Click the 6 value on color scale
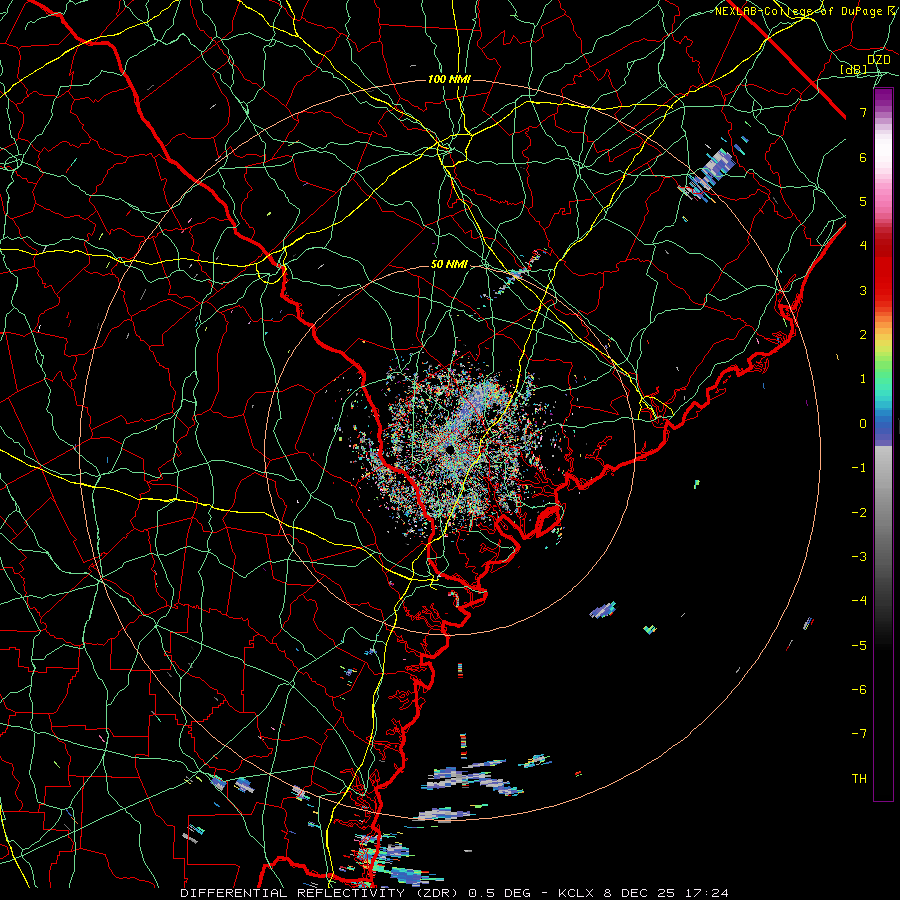Image resolution: width=900 pixels, height=900 pixels. point(863,157)
